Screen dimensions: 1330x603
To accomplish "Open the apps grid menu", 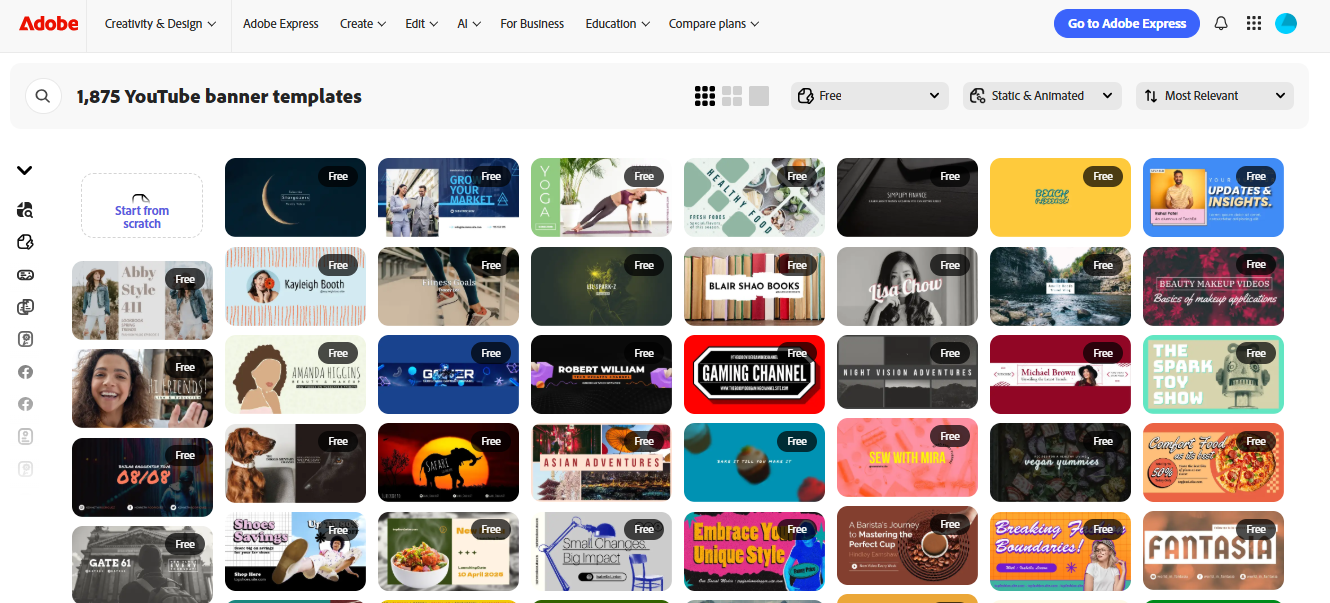I will coord(1254,23).
